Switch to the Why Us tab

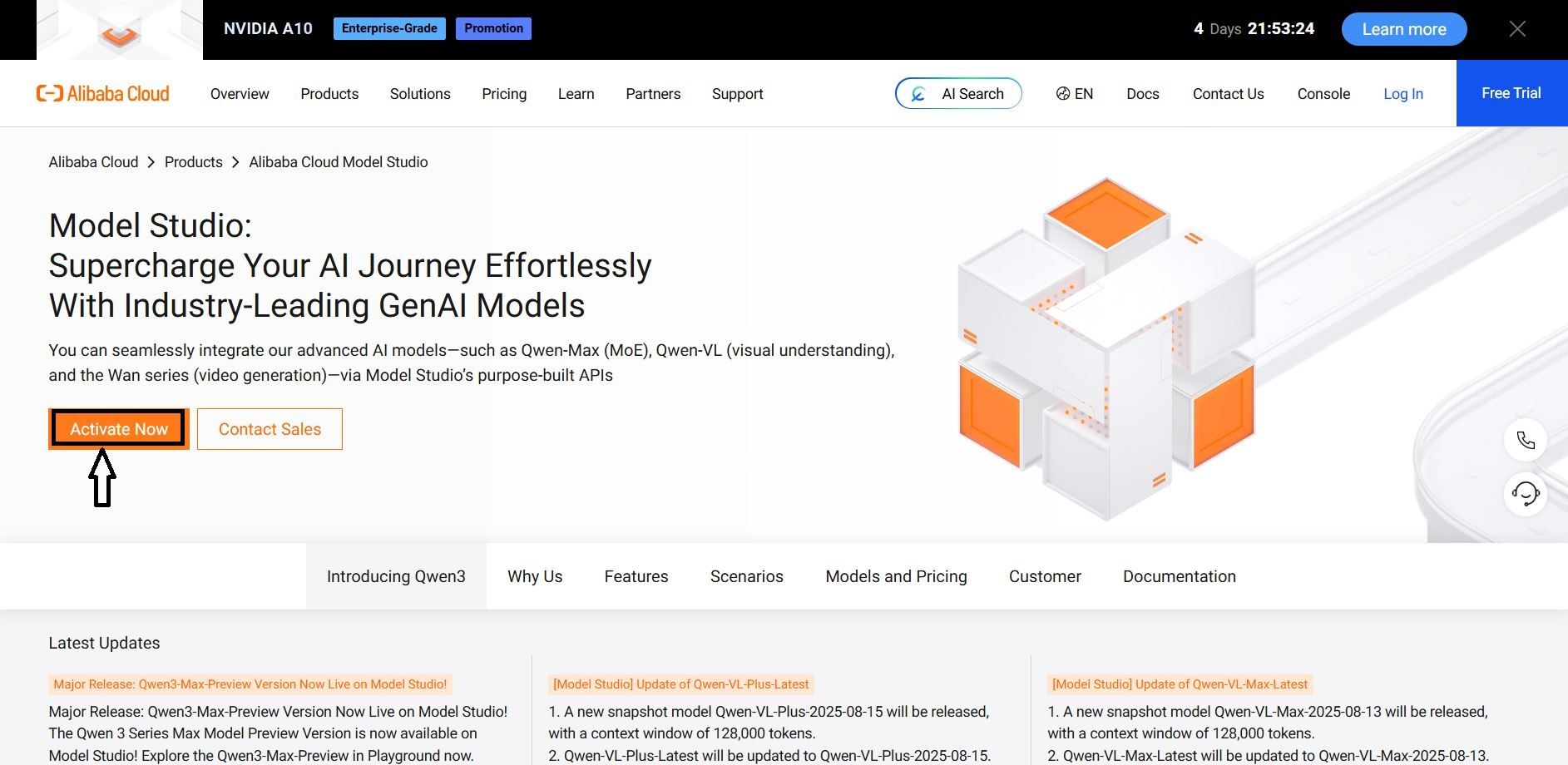pyautogui.click(x=535, y=576)
